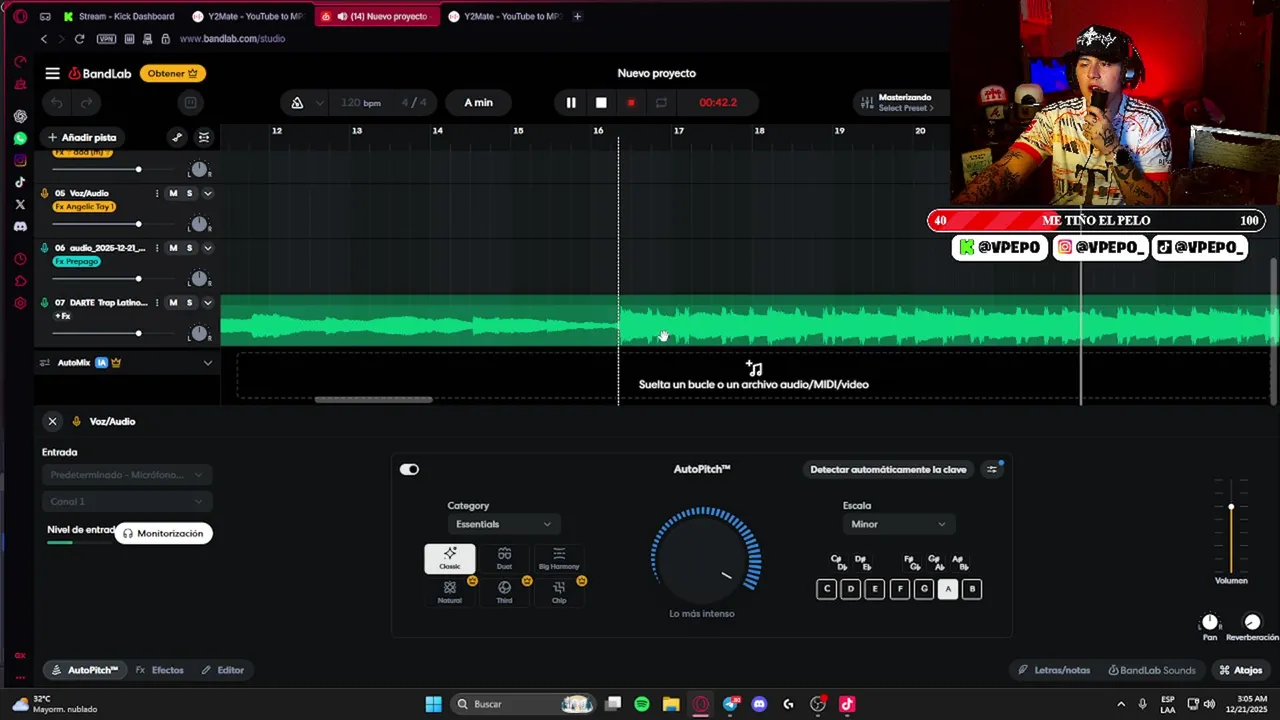Expand track 06 audio chevron
The image size is (1280, 720).
(208, 248)
